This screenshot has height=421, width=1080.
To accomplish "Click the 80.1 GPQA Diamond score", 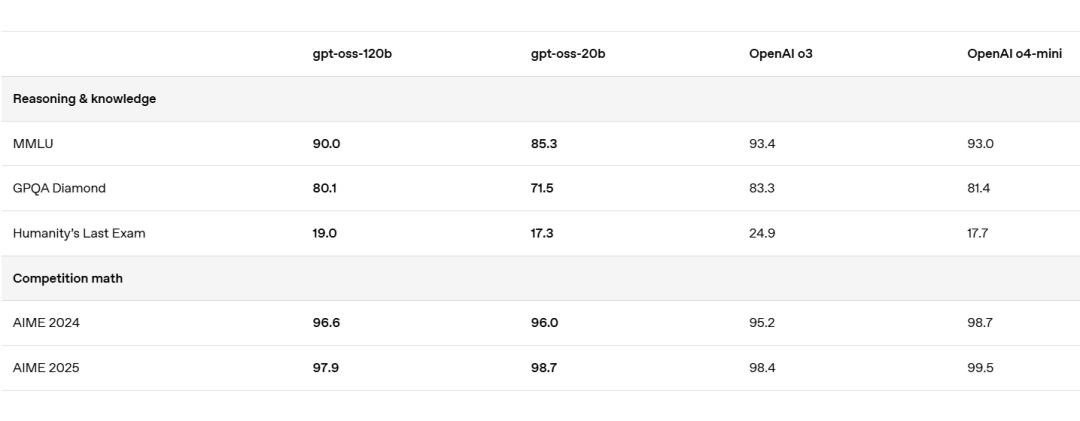I will [x=324, y=188].
